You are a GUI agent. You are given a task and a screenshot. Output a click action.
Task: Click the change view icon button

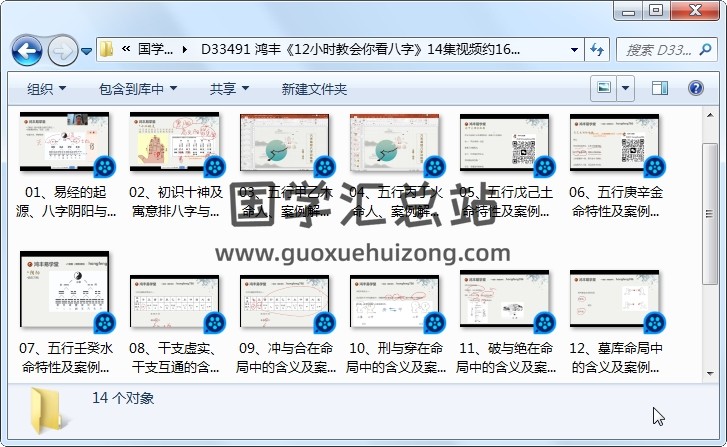point(604,88)
